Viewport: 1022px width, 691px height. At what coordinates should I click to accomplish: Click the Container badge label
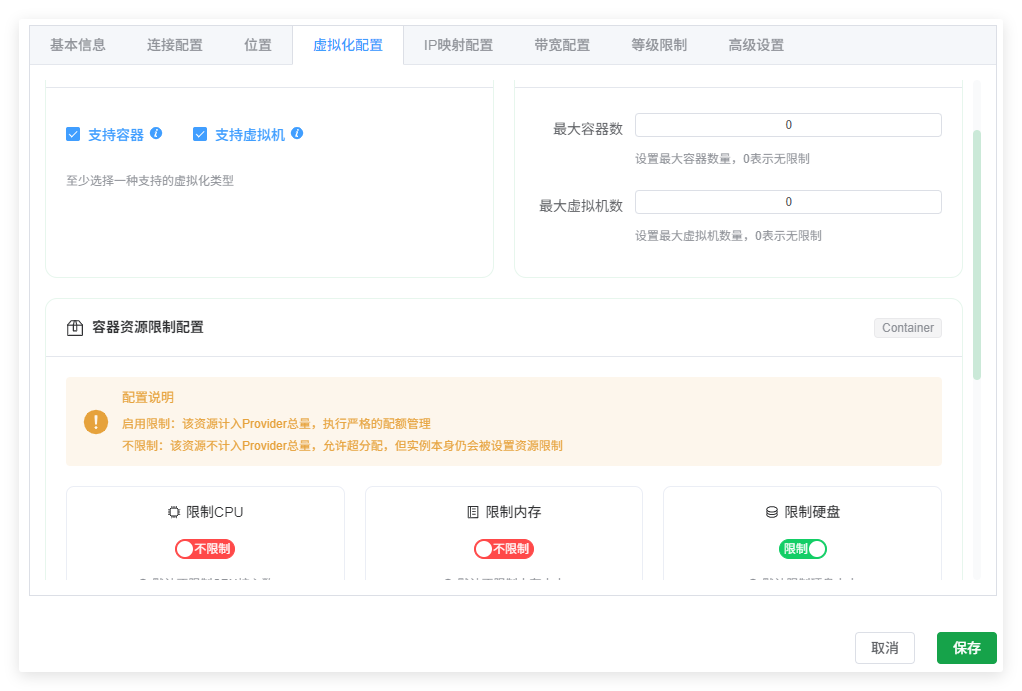point(906,327)
